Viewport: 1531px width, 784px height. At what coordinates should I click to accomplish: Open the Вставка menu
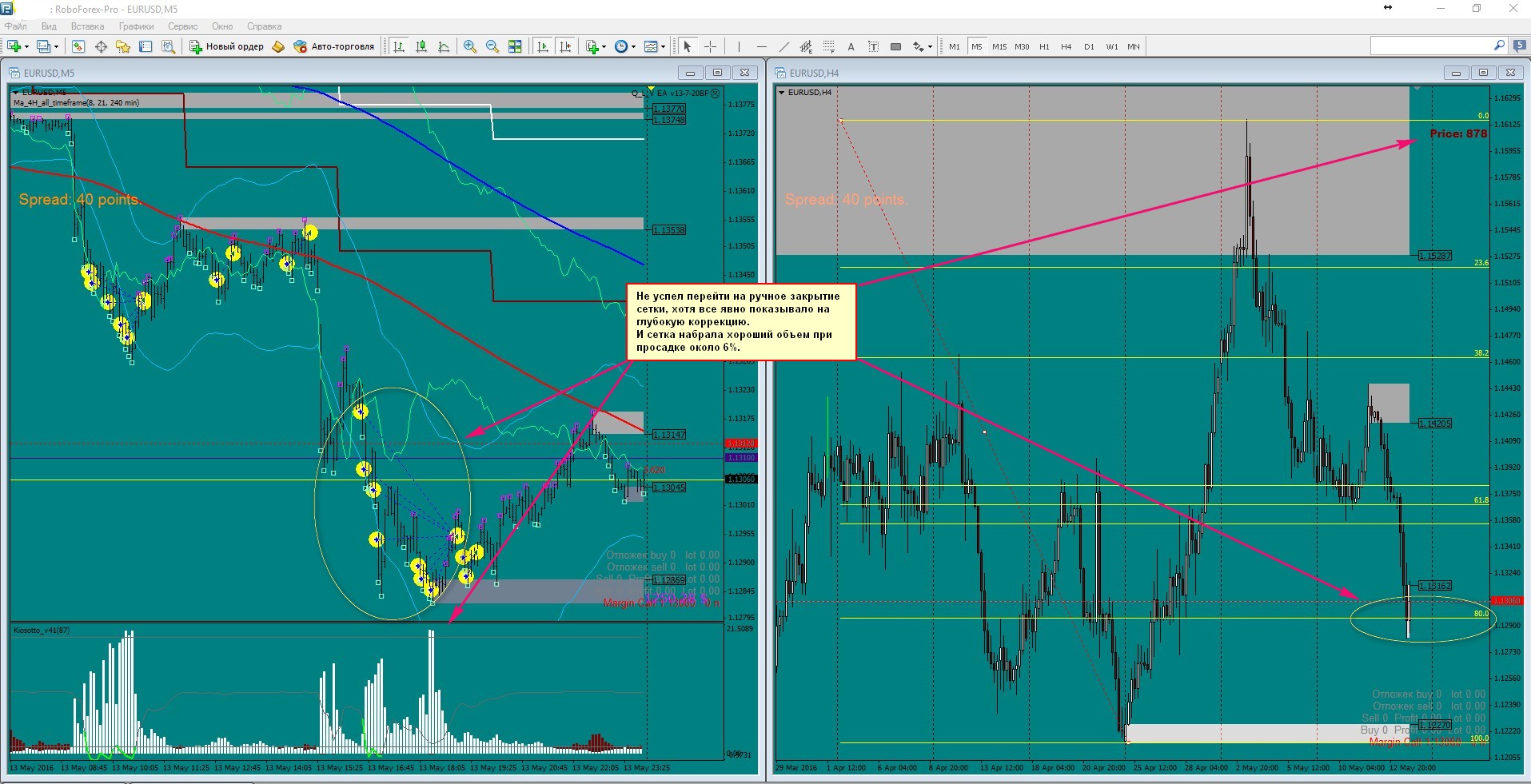[x=87, y=26]
